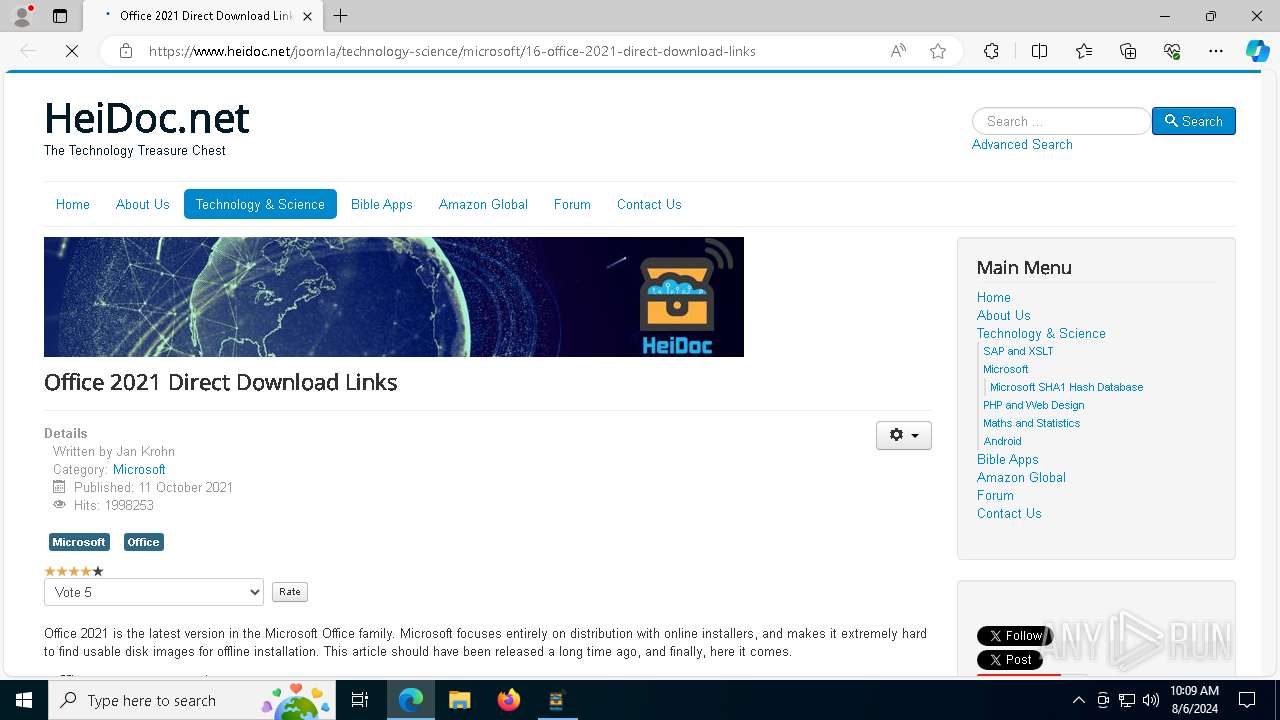Open Technology & Science sidebar link
The width and height of the screenshot is (1280, 720).
(x=1041, y=333)
